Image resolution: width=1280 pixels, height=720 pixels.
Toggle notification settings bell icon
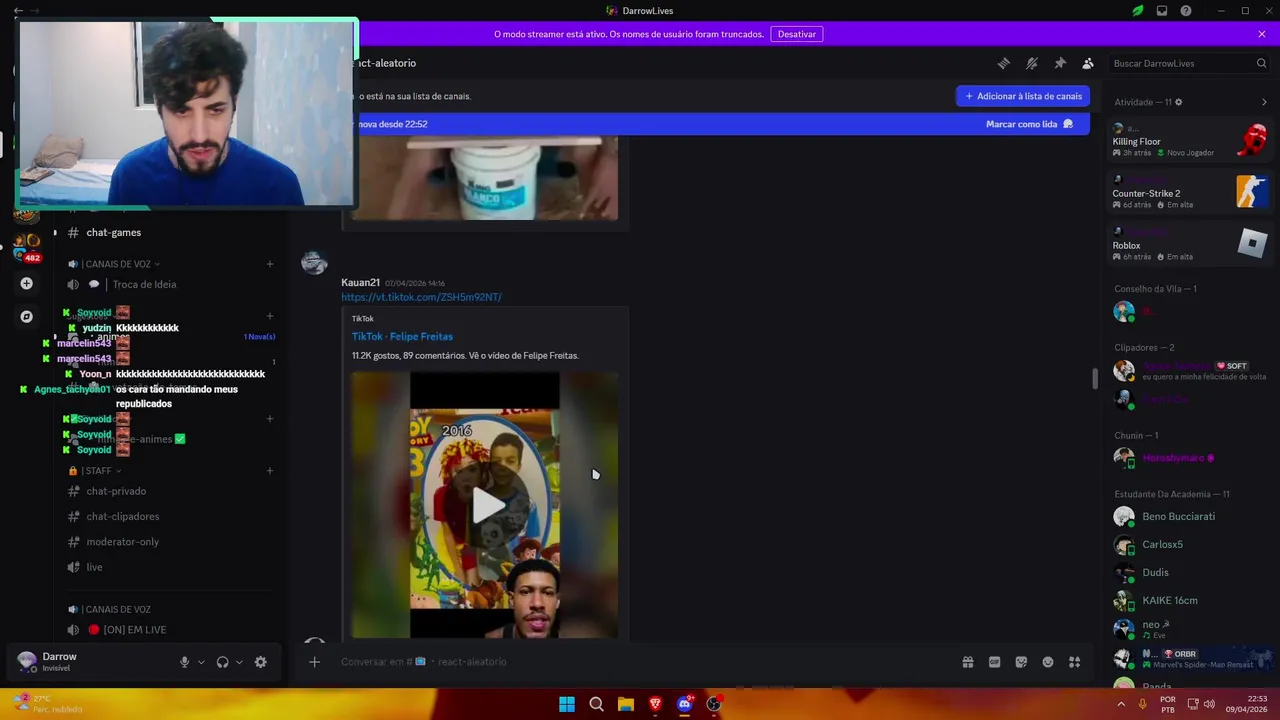(1032, 63)
